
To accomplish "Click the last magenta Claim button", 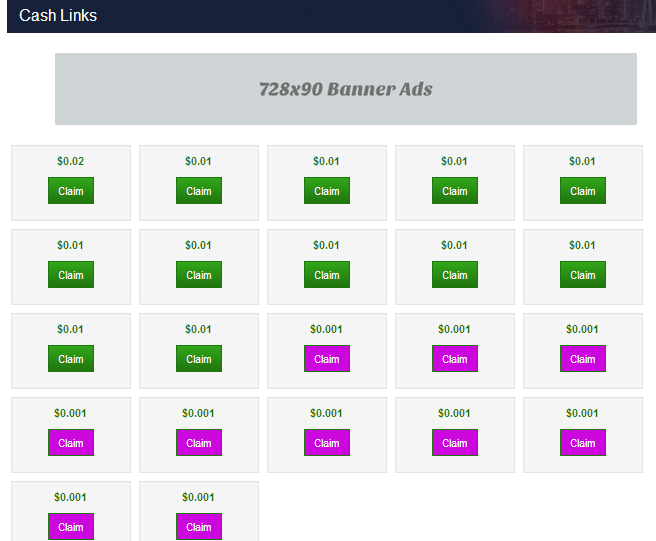I will click(199, 526).
